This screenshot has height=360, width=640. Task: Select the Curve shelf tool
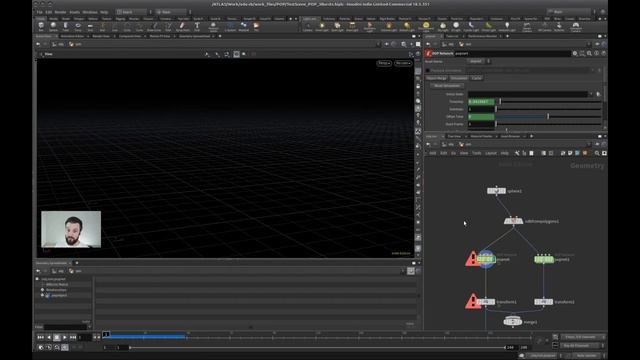tap(139, 27)
